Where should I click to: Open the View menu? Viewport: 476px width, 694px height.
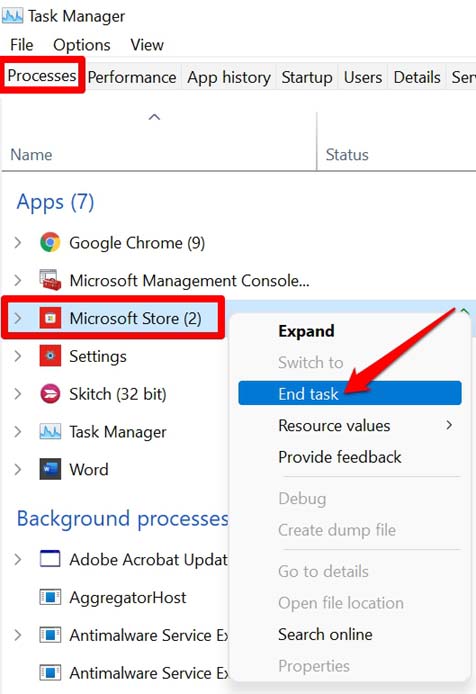pyautogui.click(x=147, y=45)
